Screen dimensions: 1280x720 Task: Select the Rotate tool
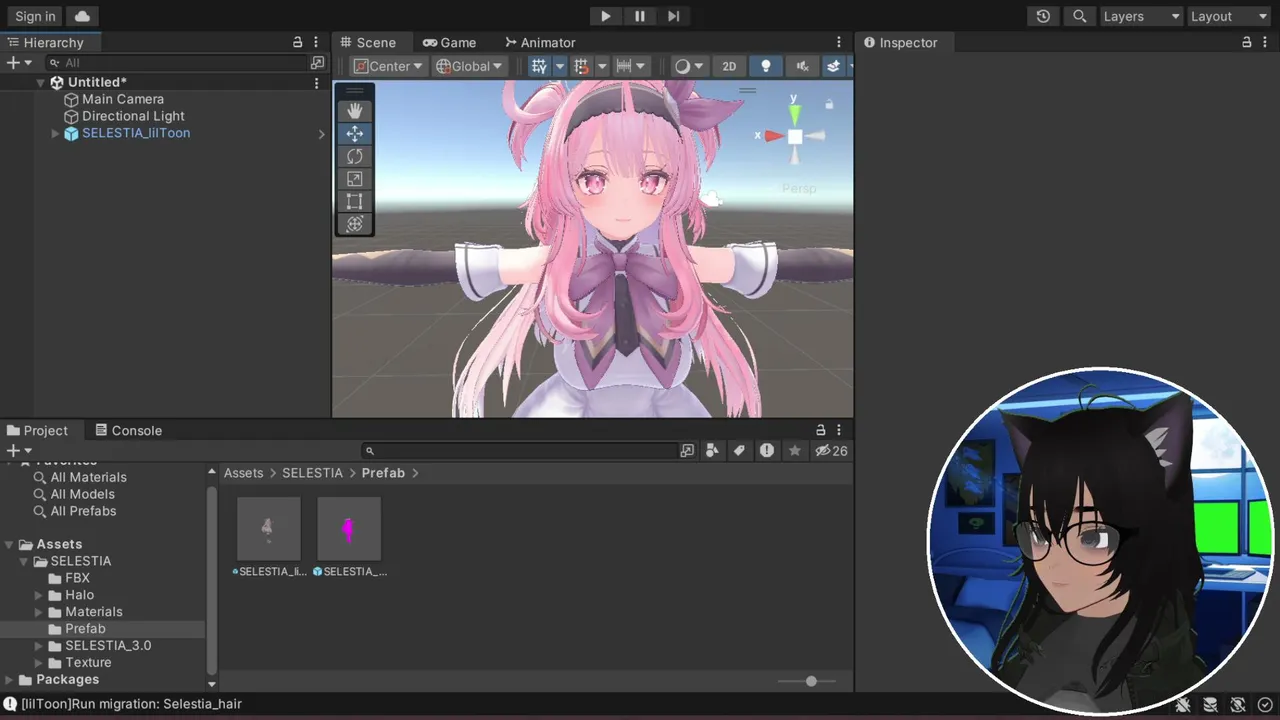(x=354, y=157)
